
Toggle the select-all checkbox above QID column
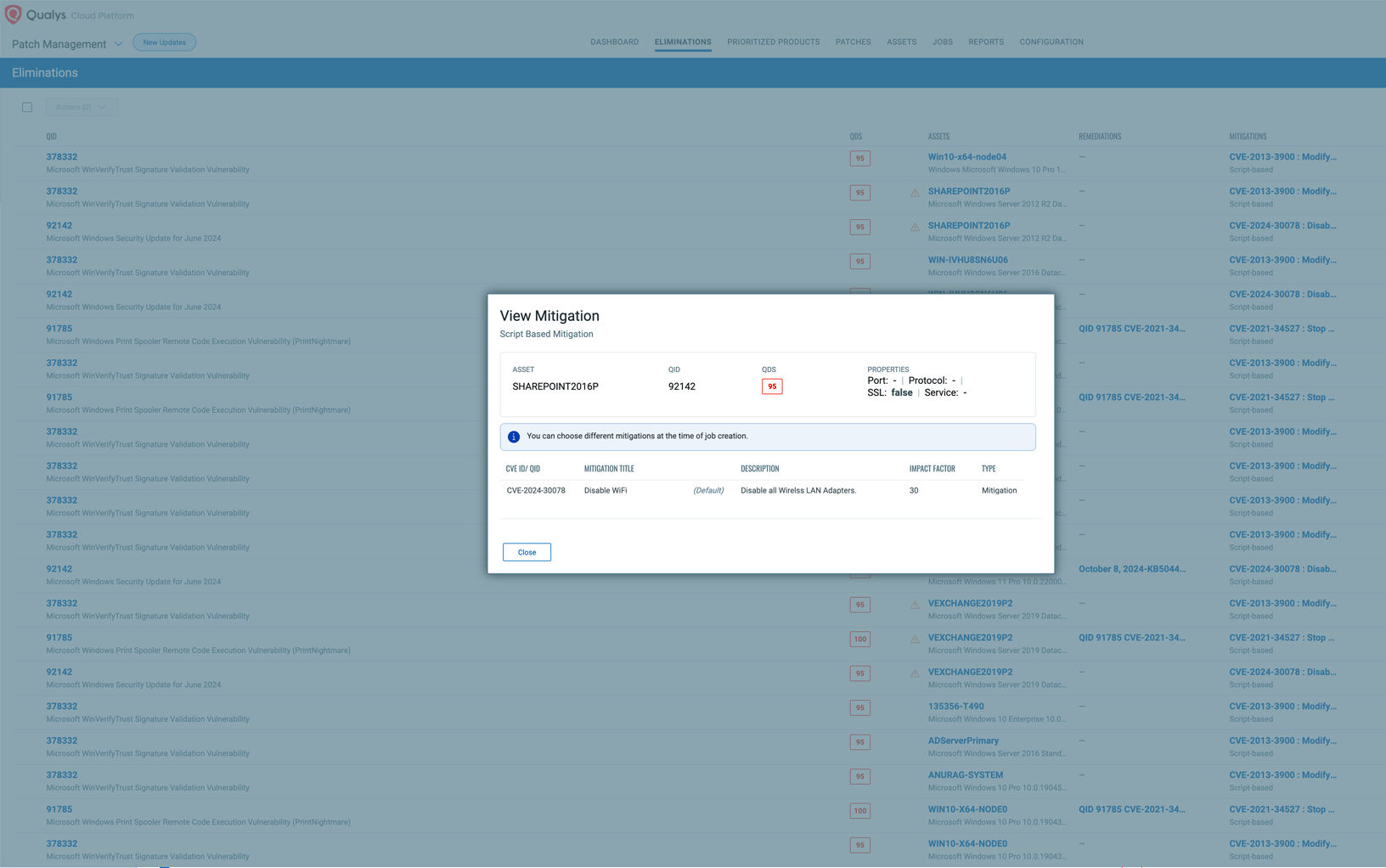(27, 107)
